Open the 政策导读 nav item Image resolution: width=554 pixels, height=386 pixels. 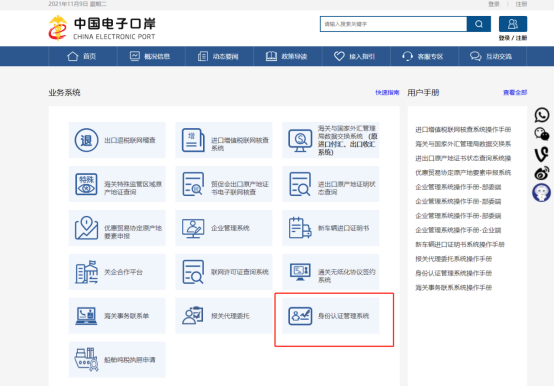(x=287, y=56)
